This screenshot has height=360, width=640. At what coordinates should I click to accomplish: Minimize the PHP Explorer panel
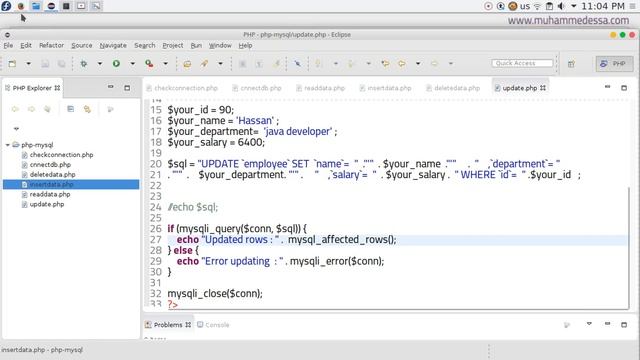point(111,87)
